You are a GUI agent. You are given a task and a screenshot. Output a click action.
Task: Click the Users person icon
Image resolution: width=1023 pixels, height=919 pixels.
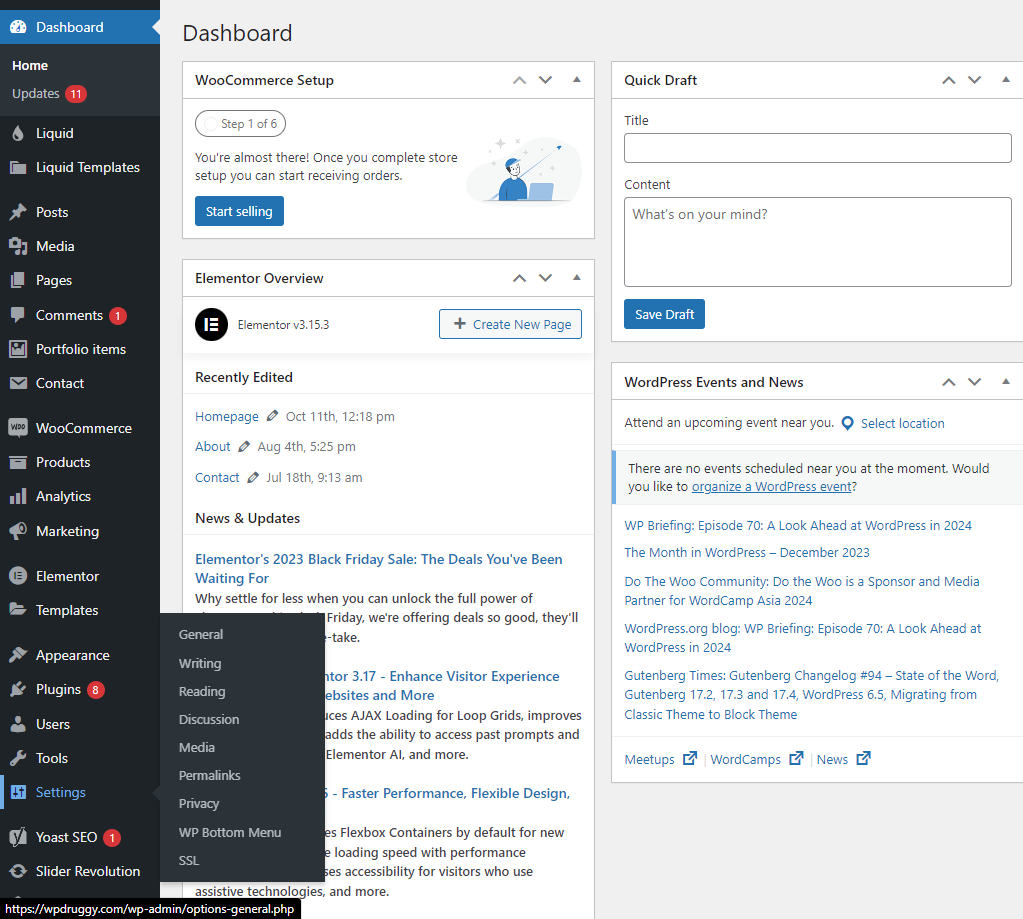pos(18,724)
